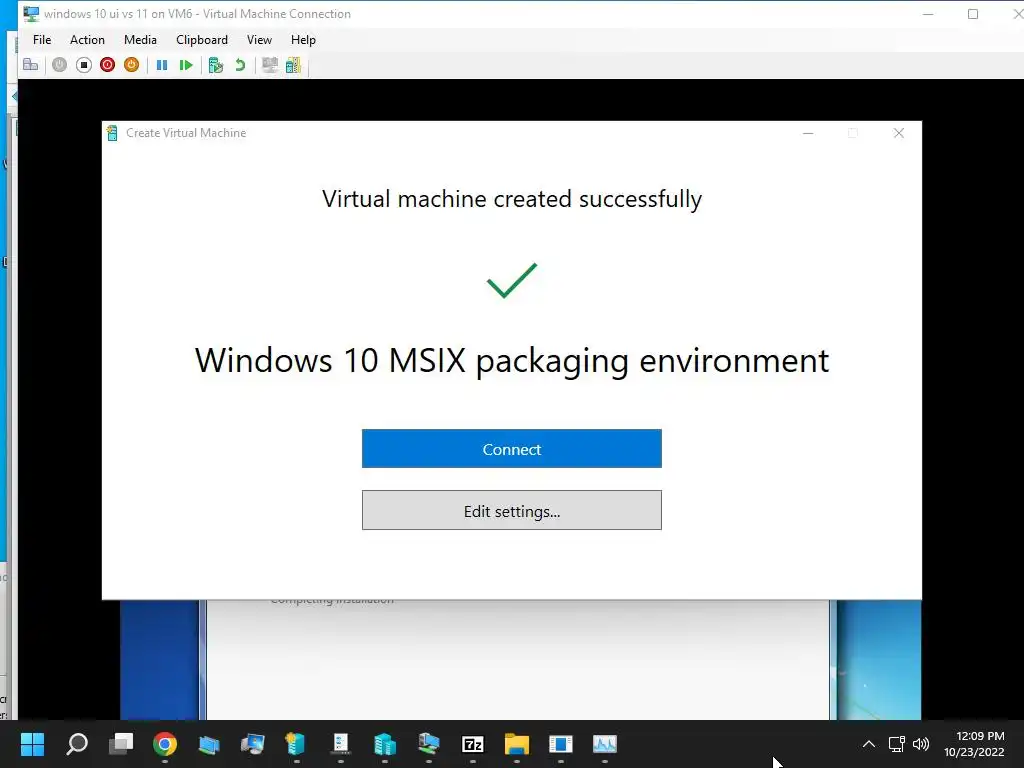
Task: Click the blue Connect button
Action: 511,449
